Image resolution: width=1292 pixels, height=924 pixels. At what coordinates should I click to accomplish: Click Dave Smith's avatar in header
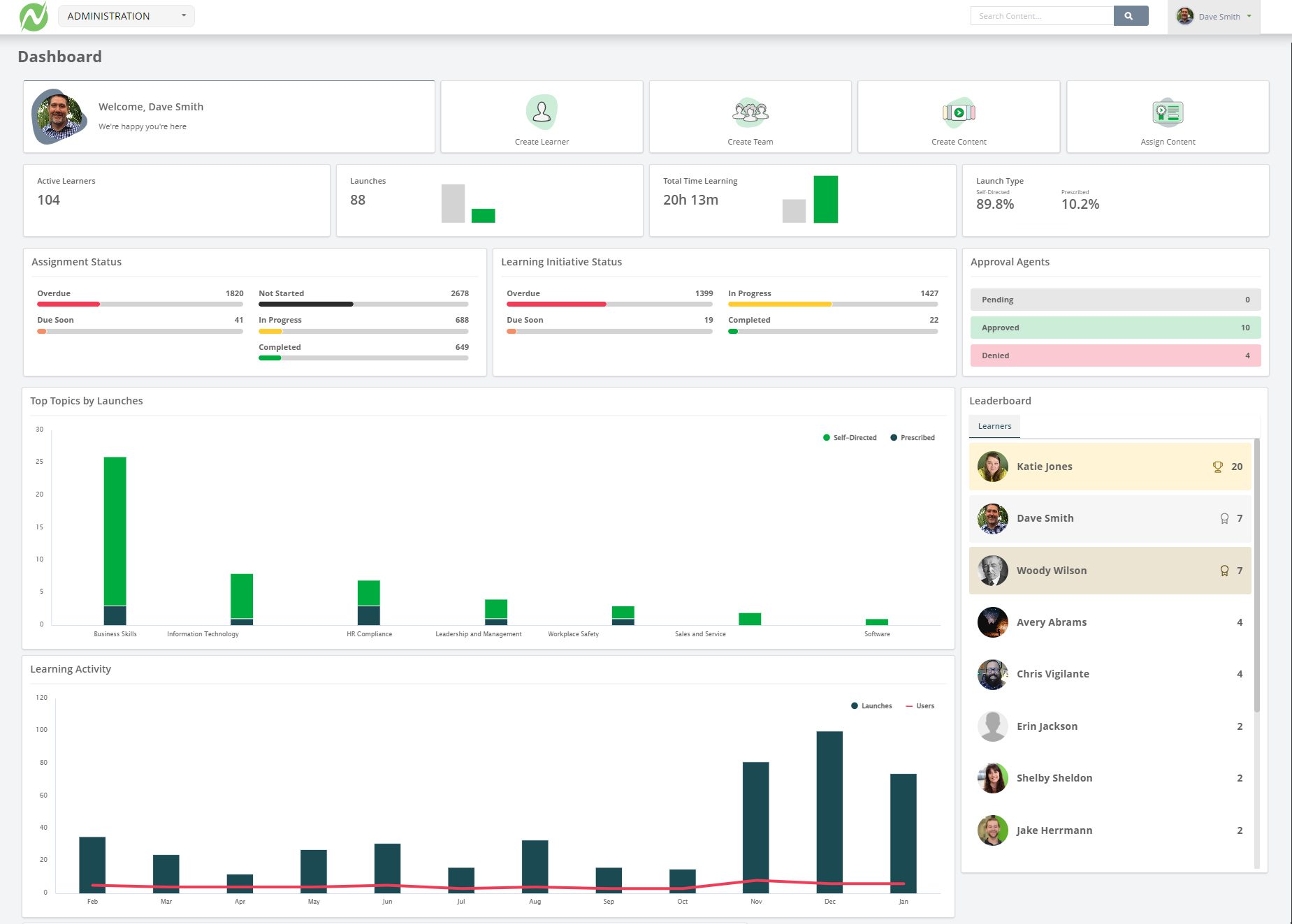pyautogui.click(x=1185, y=16)
